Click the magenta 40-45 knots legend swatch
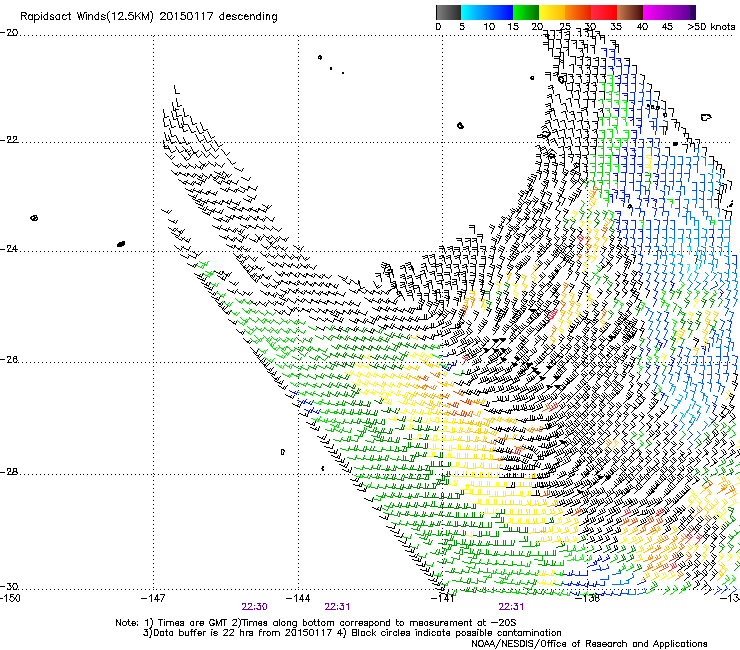 [656, 12]
